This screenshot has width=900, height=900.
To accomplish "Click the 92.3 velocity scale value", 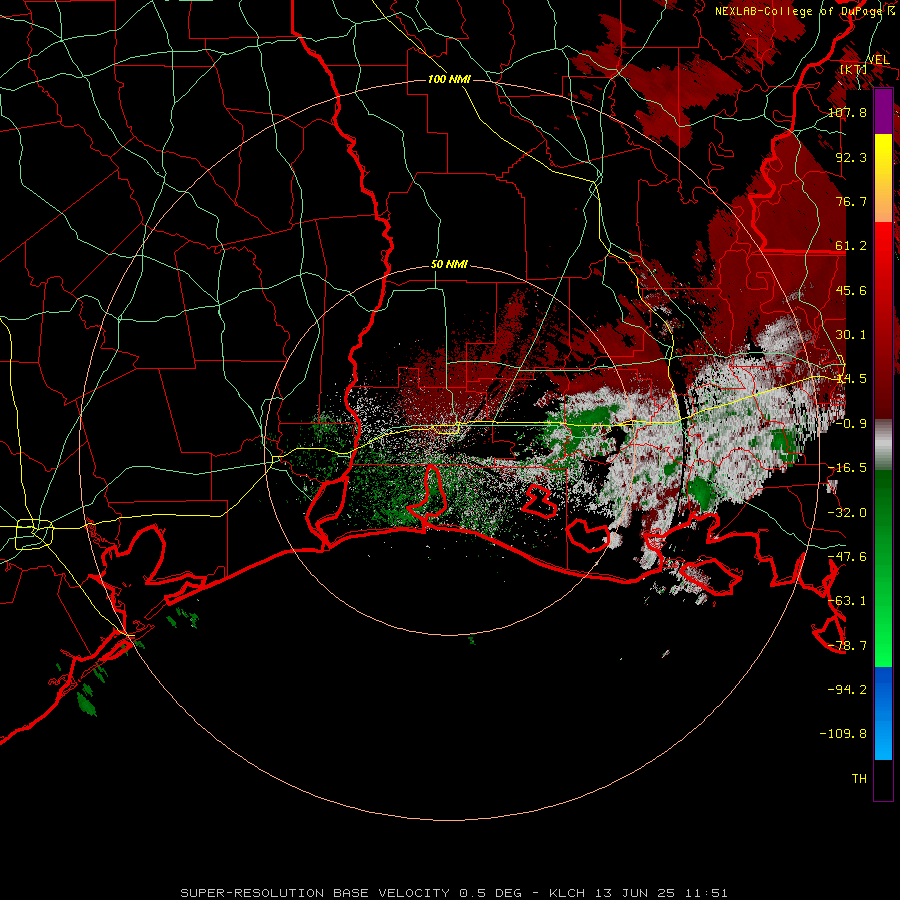I will point(851,157).
